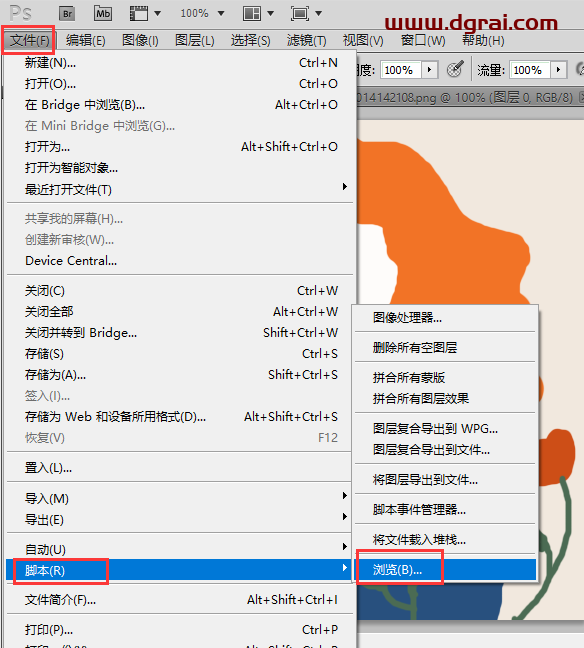Expand the screen mode dropdown arrow
This screenshot has width=584, height=648.
[318, 14]
